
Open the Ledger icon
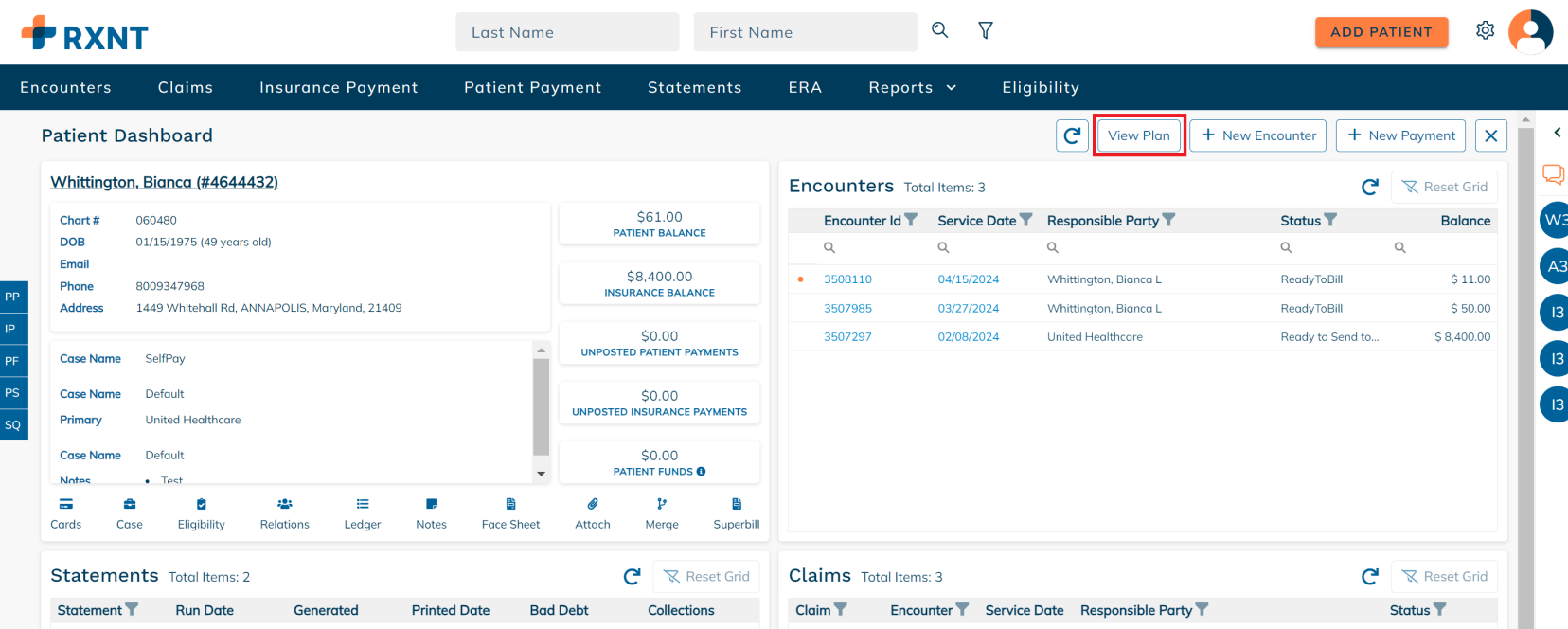tap(363, 505)
